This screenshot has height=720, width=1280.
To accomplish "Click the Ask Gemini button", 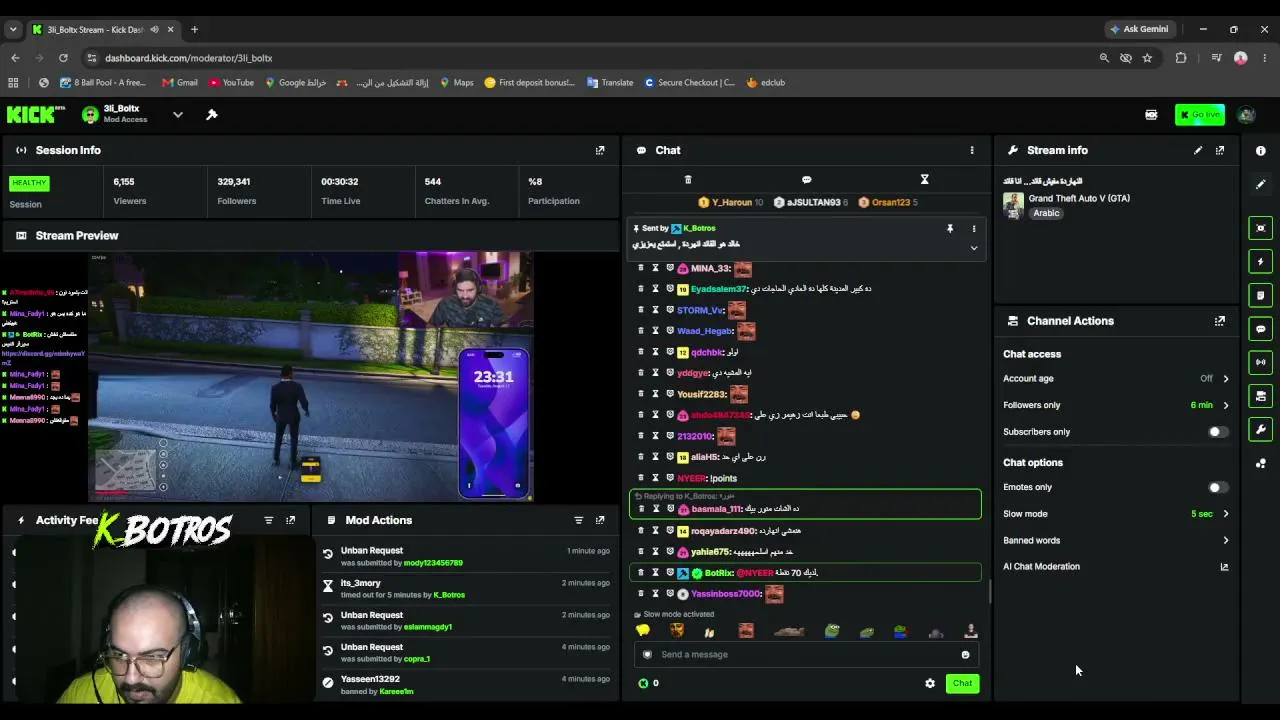I will (x=1138, y=29).
